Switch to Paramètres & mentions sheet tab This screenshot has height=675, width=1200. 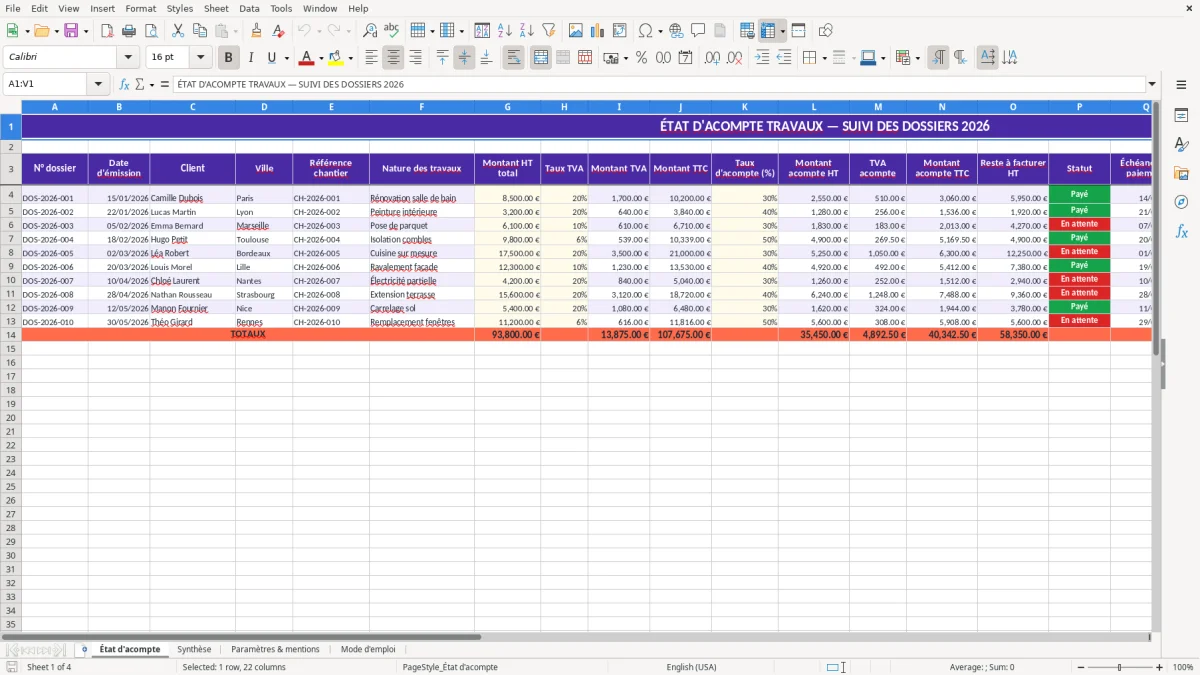pyautogui.click(x=275, y=649)
